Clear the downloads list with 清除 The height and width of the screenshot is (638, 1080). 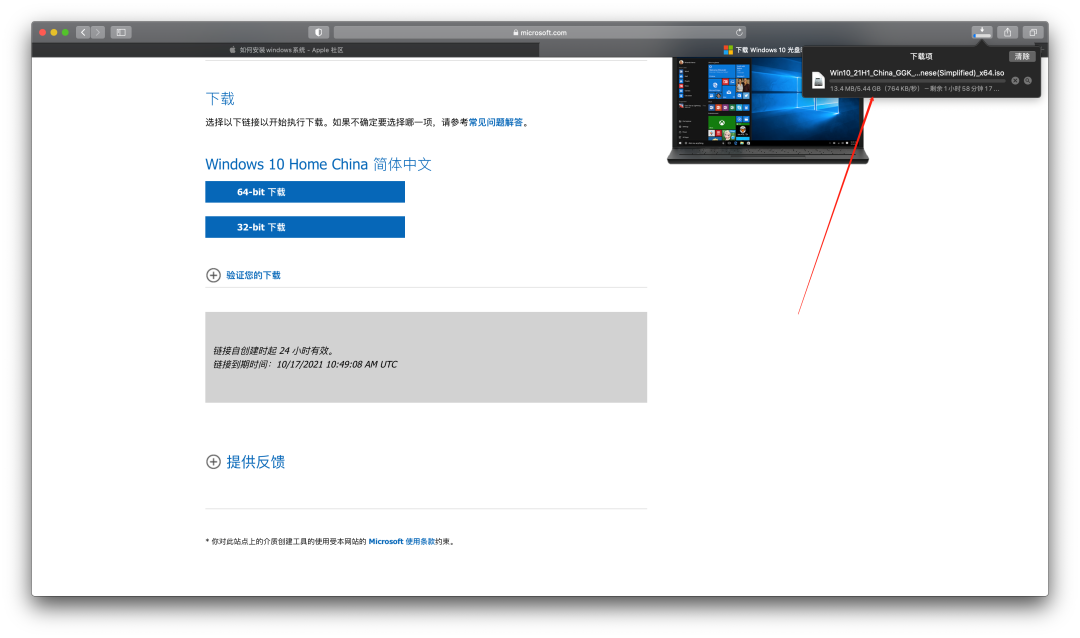(x=1022, y=56)
